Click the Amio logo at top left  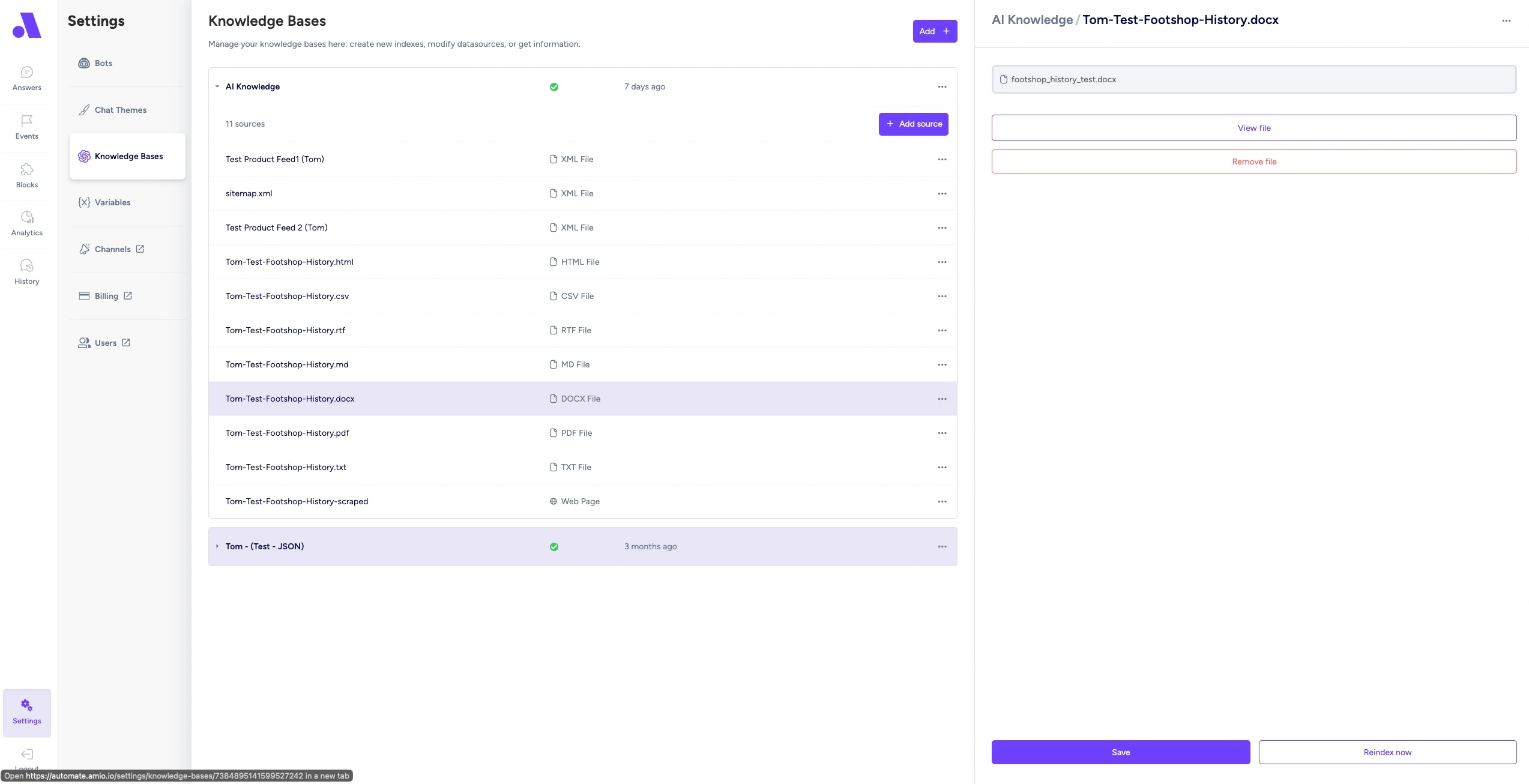(26, 25)
